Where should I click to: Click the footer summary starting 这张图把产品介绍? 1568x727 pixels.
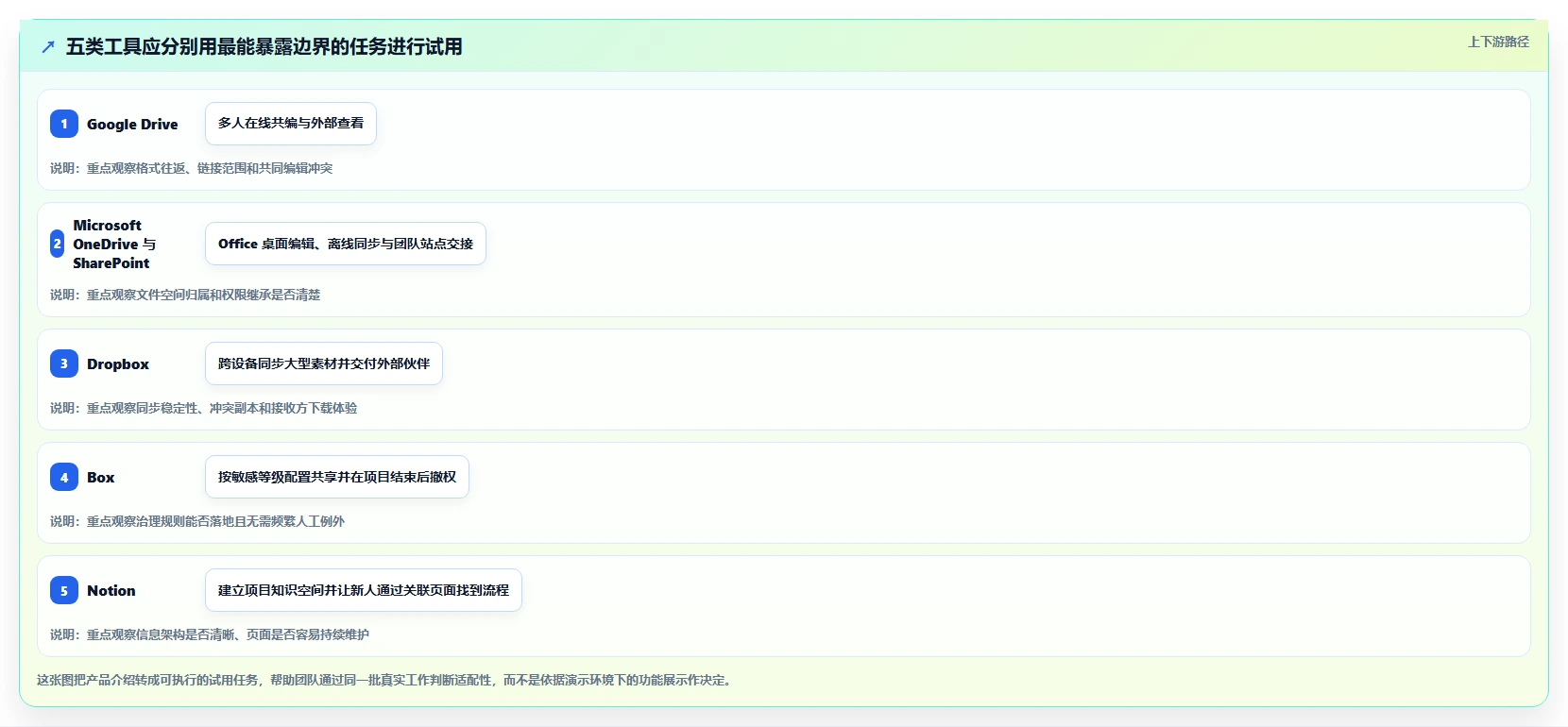tap(385, 680)
